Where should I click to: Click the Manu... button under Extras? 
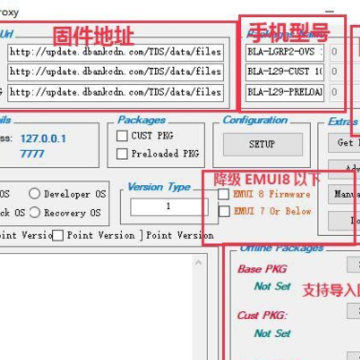point(344,194)
